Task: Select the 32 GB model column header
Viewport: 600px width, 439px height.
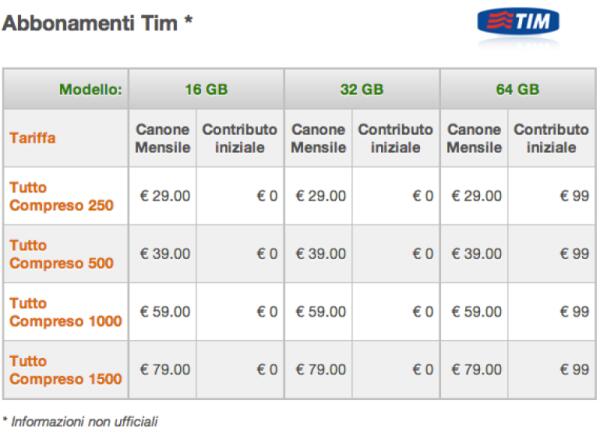Action: [362, 89]
